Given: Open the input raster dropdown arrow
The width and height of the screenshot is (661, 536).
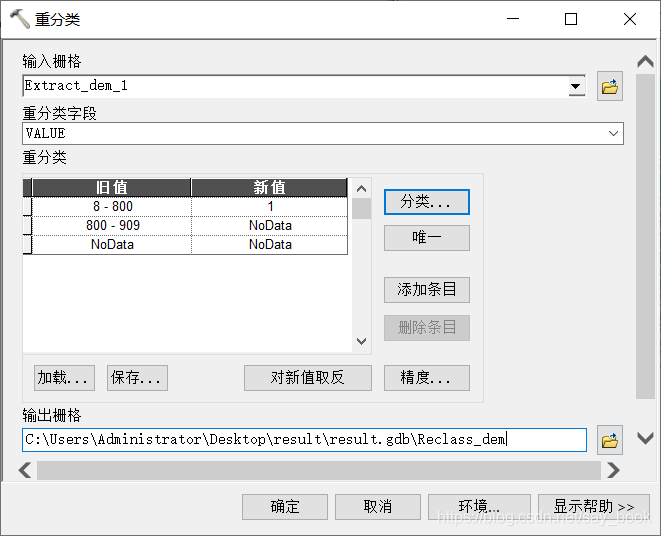Looking at the screenshot, I should point(576,86).
